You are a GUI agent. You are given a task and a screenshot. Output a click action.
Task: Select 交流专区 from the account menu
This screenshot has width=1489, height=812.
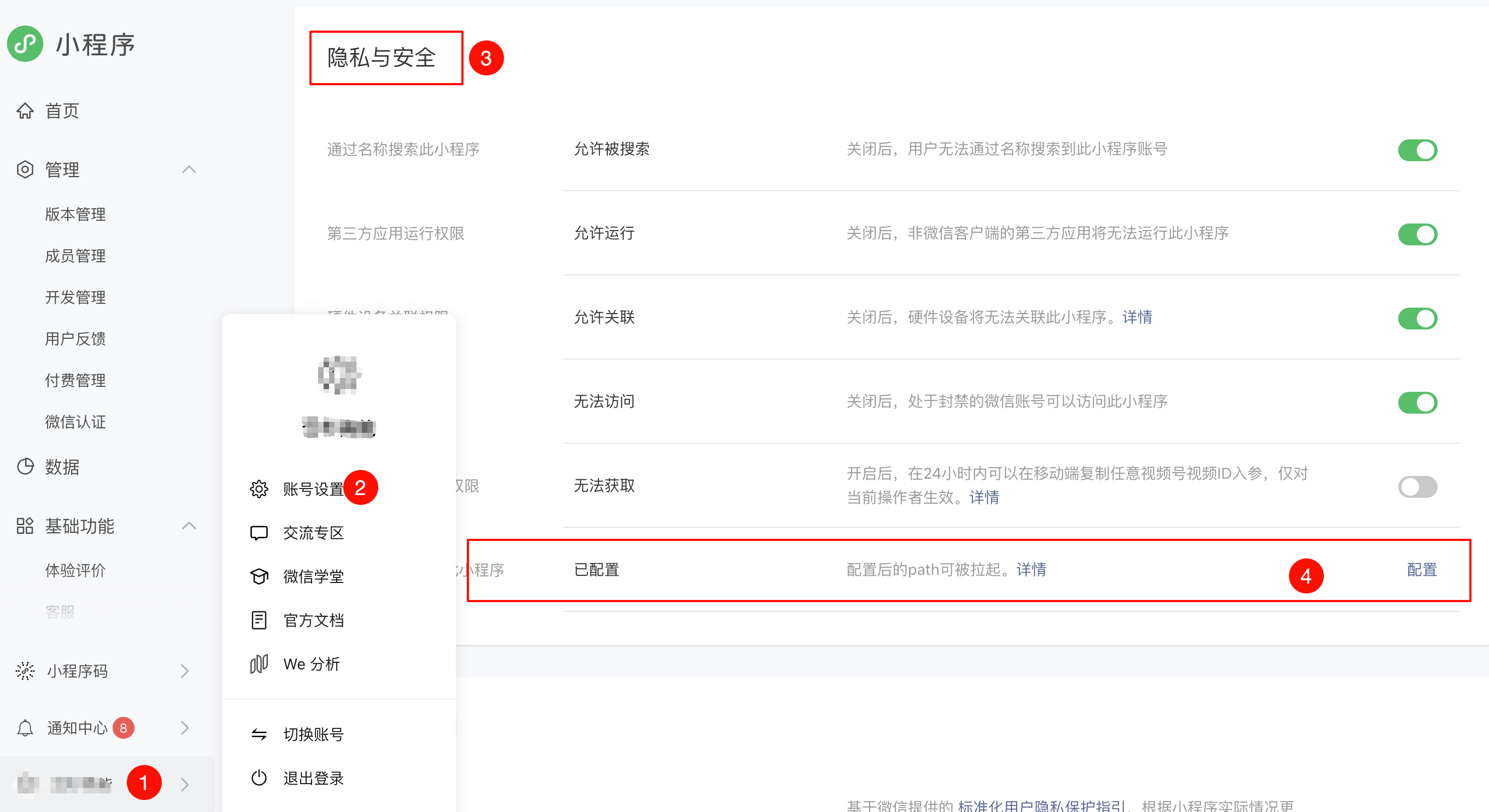(x=314, y=533)
